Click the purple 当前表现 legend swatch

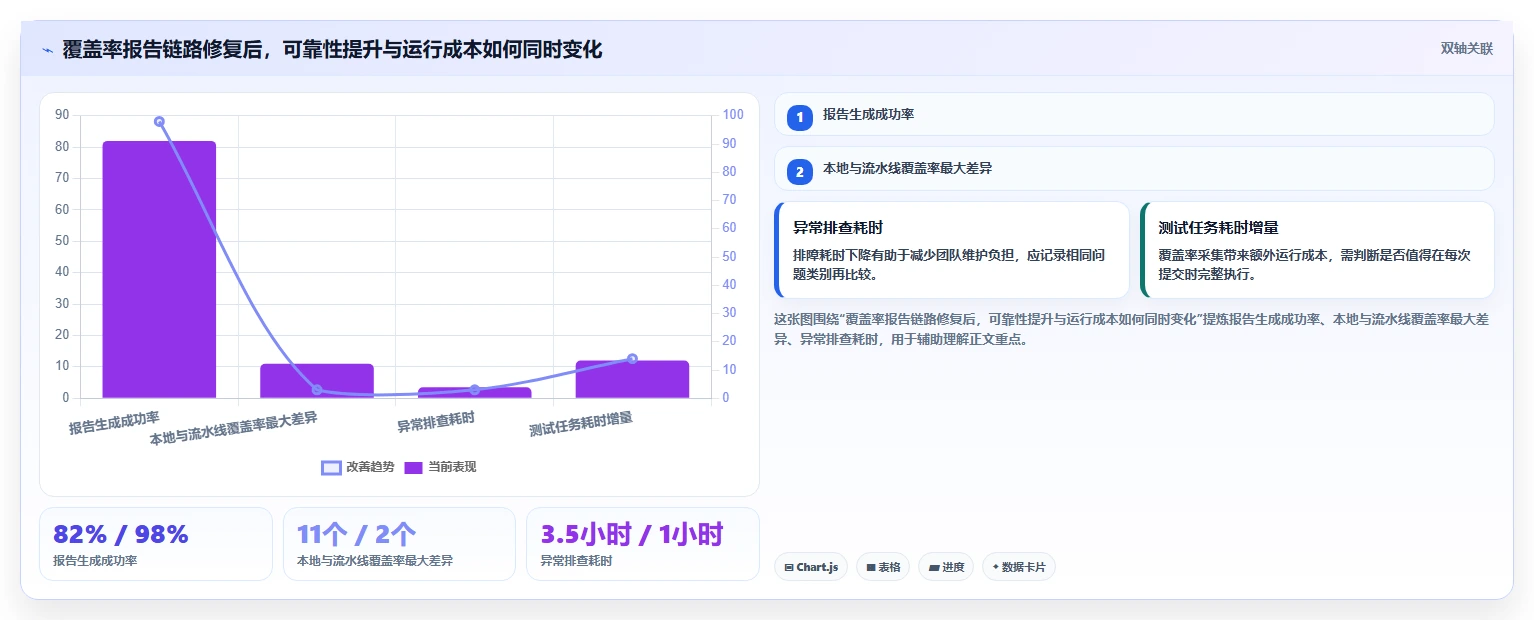(x=414, y=467)
